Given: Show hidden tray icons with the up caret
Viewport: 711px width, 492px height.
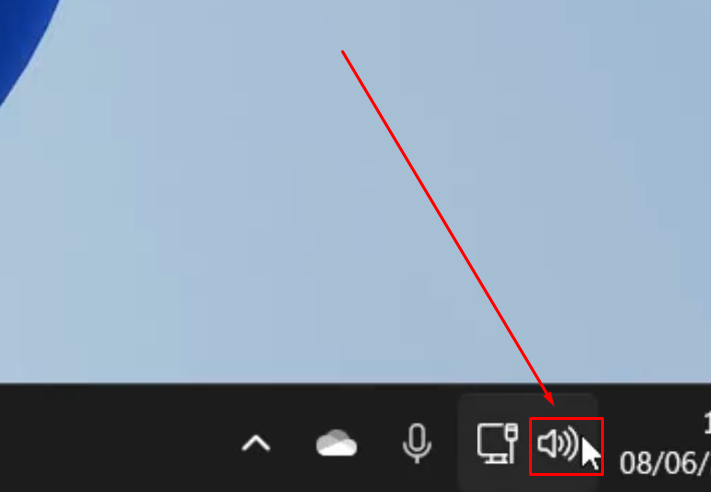Looking at the screenshot, I should [x=256, y=443].
